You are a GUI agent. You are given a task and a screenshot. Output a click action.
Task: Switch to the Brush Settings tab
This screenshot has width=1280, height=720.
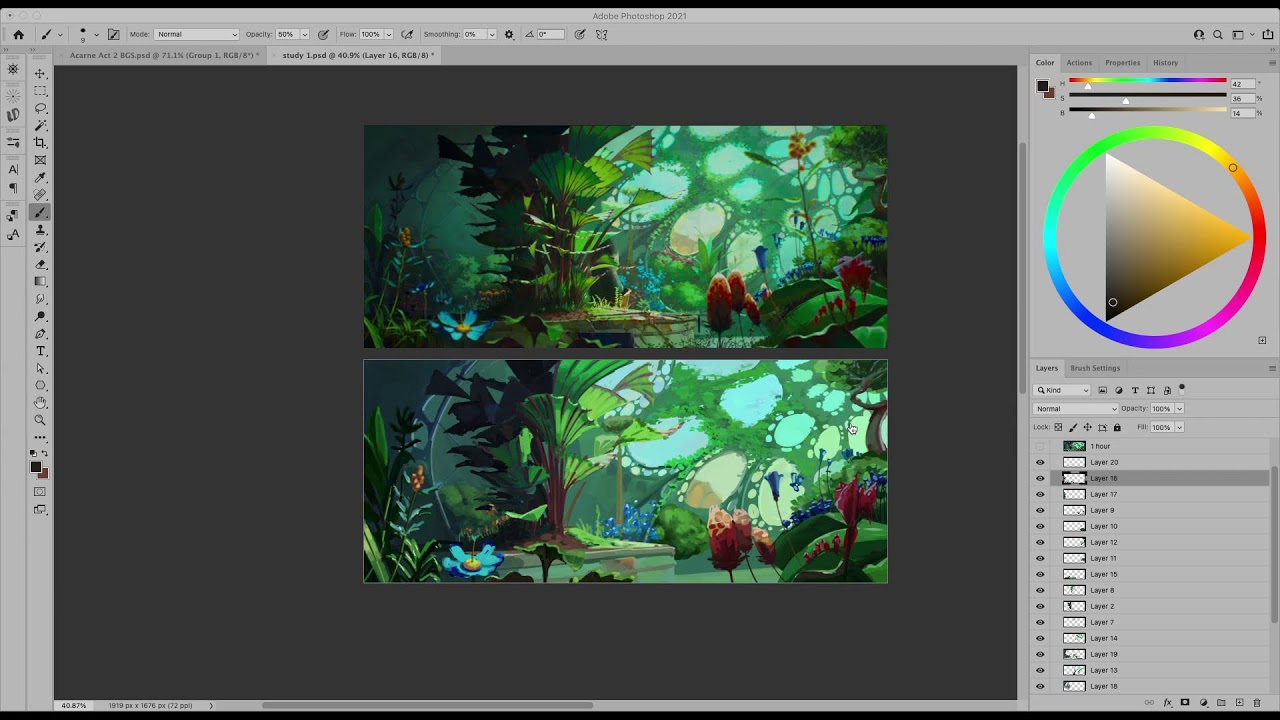(1095, 368)
